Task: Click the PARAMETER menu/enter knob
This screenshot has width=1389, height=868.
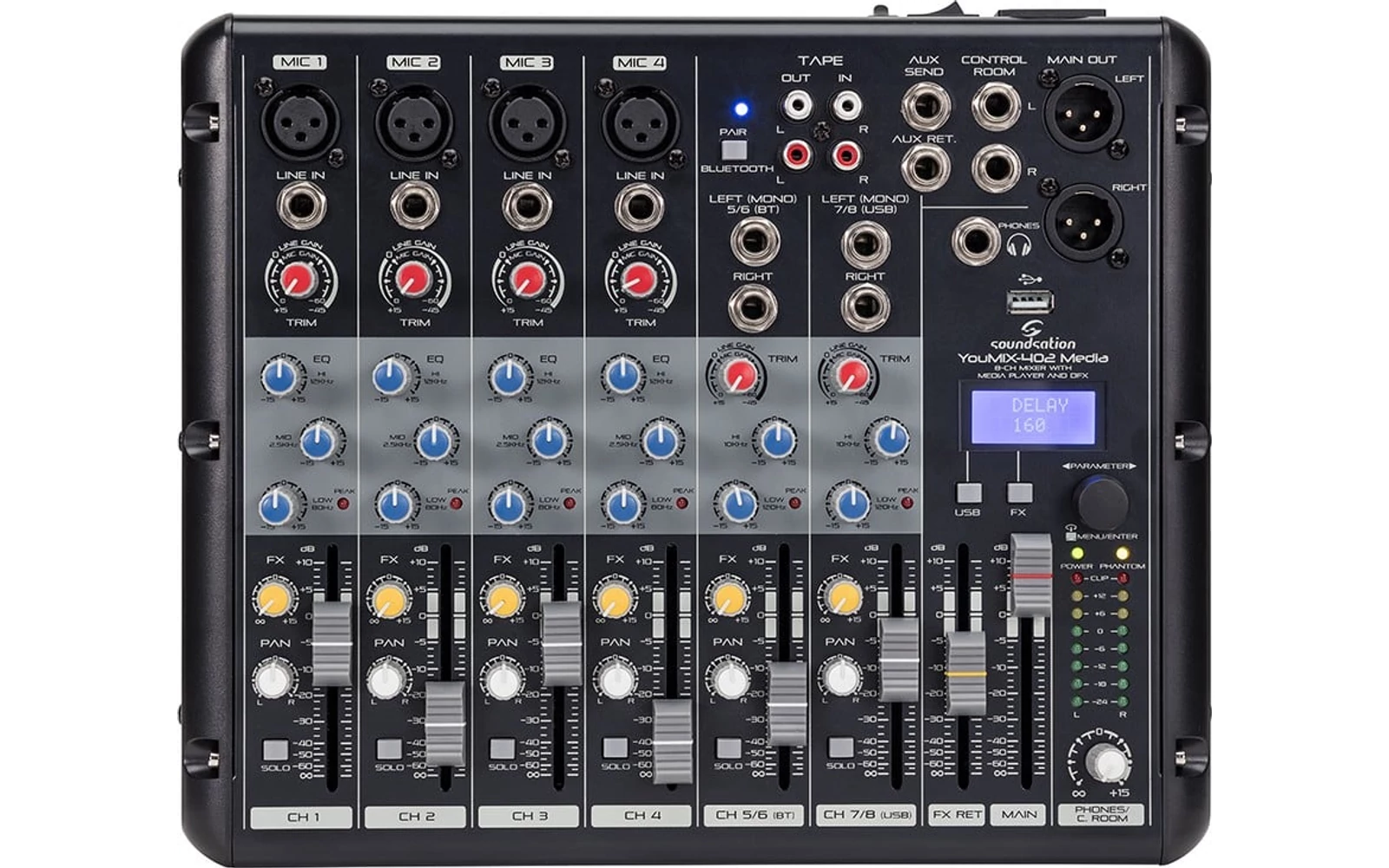Action: tap(1102, 502)
